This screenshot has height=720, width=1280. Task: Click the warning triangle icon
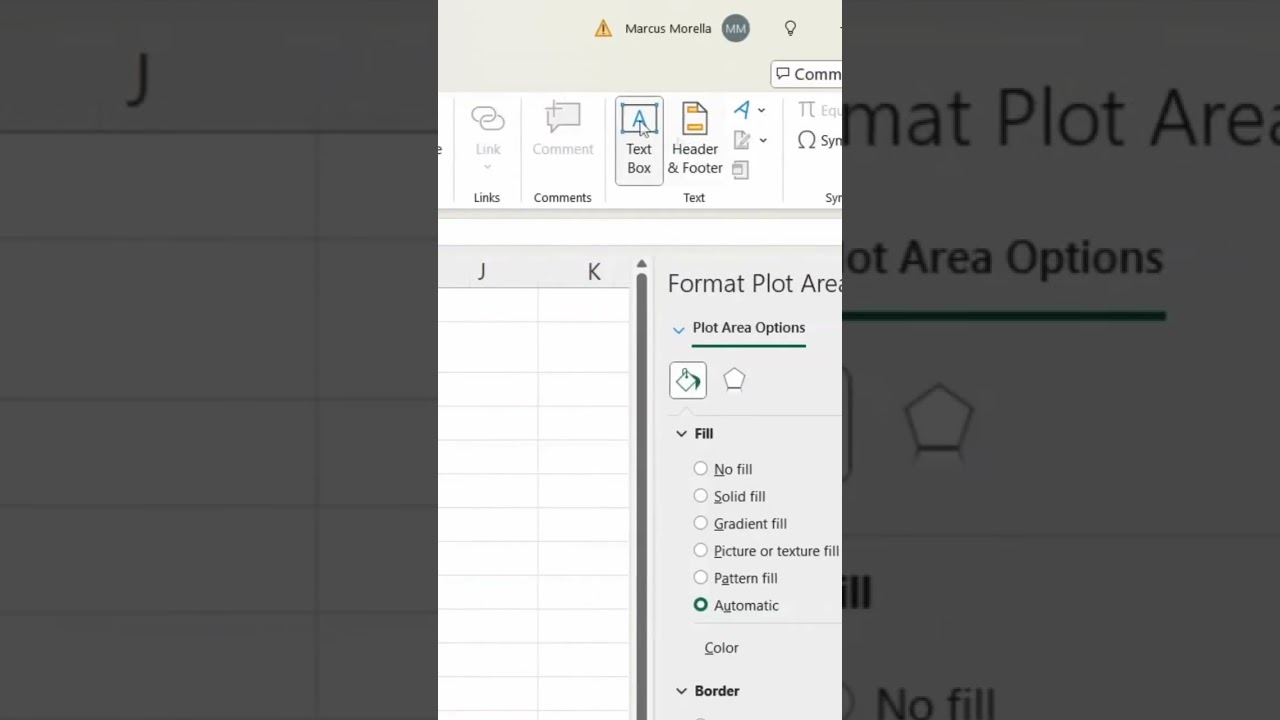pyautogui.click(x=603, y=29)
